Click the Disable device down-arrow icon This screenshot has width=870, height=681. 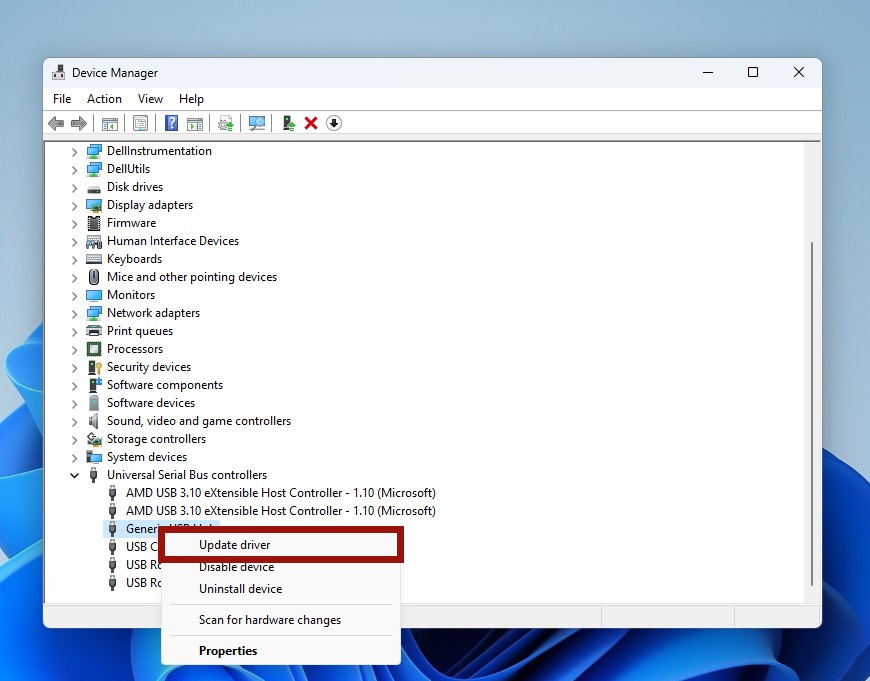[334, 123]
